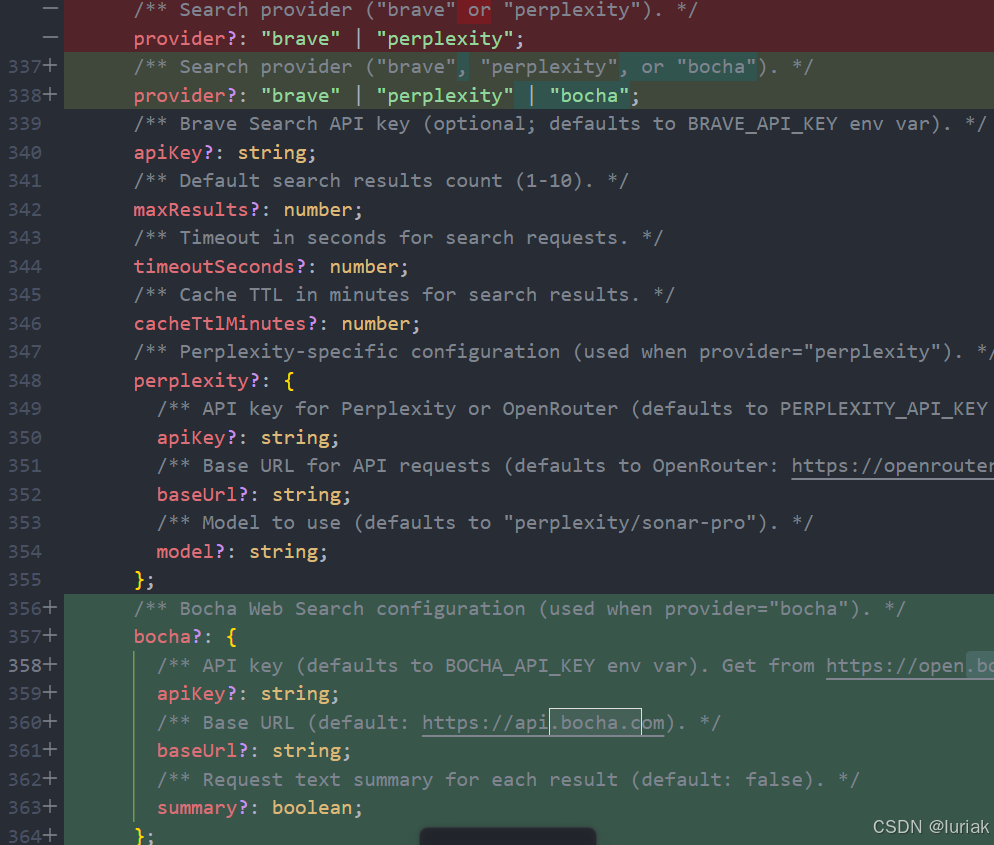Click "bocha" string on line 338
Image resolution: width=994 pixels, height=845 pixels.
589,96
